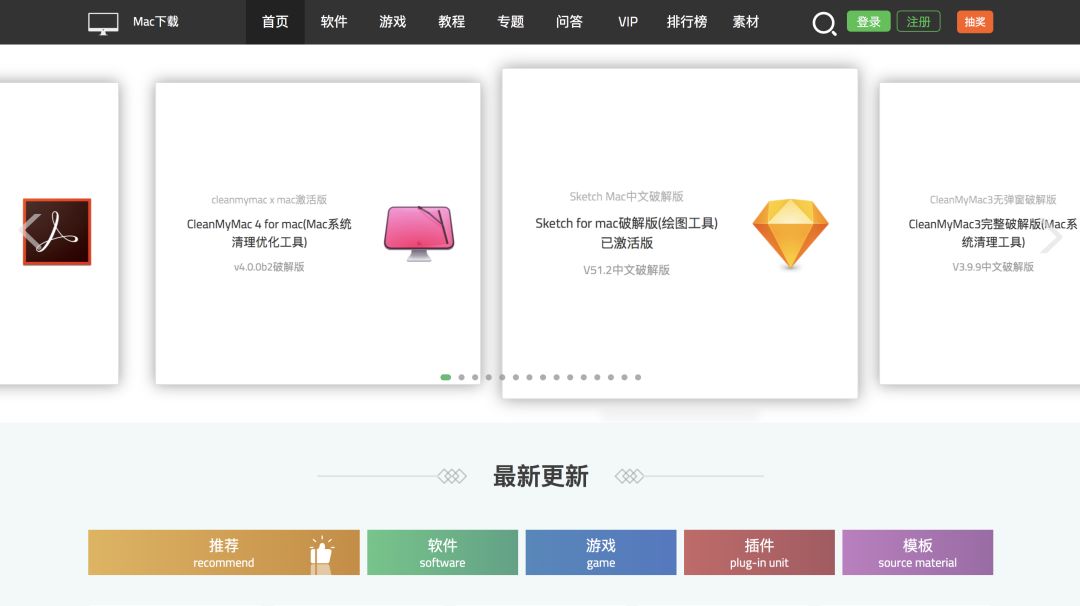Image resolution: width=1080 pixels, height=606 pixels.
Task: Open the search magnifier icon
Action: 824,23
